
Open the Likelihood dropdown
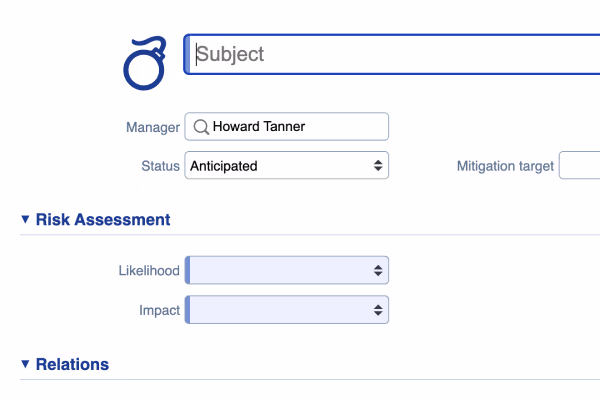(x=287, y=270)
